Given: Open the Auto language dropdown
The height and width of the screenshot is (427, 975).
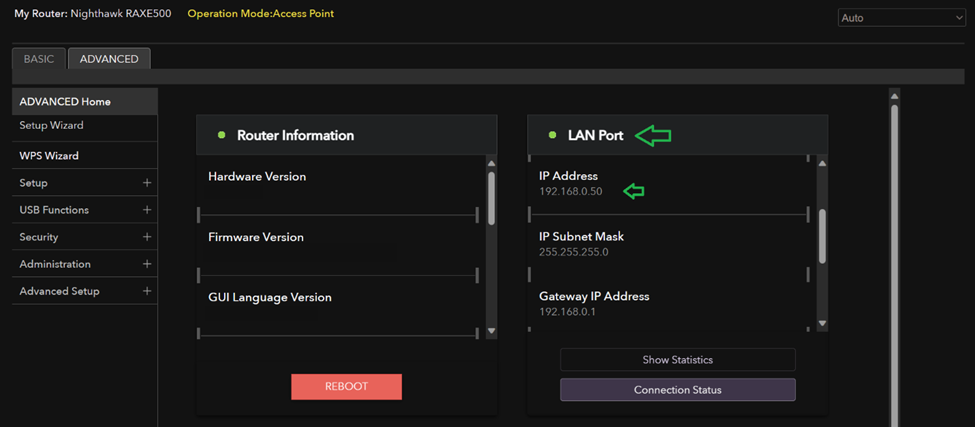Looking at the screenshot, I should (x=900, y=18).
